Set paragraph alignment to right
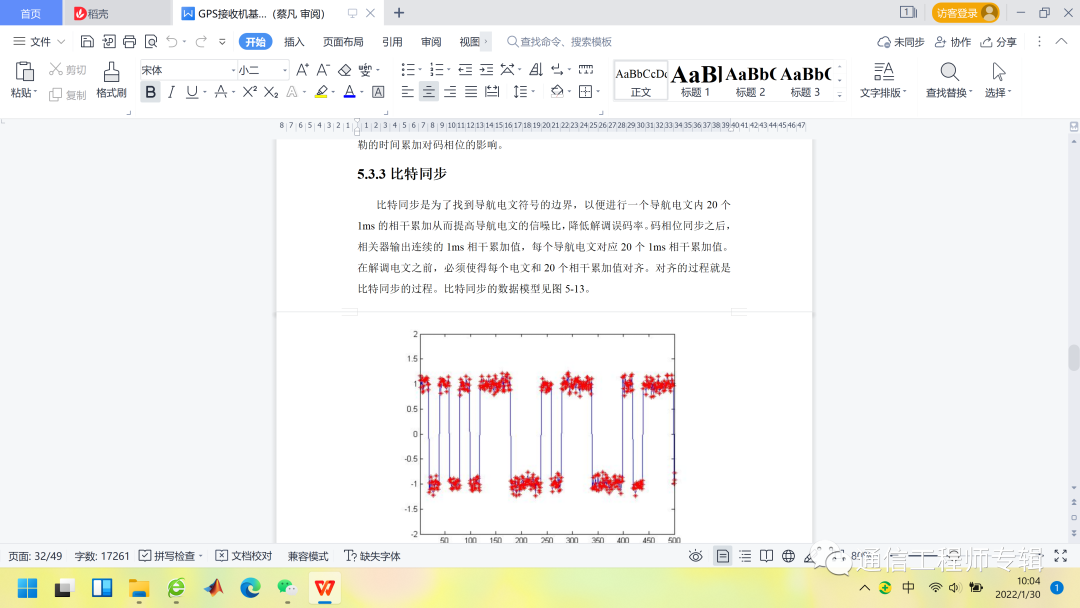 450,92
